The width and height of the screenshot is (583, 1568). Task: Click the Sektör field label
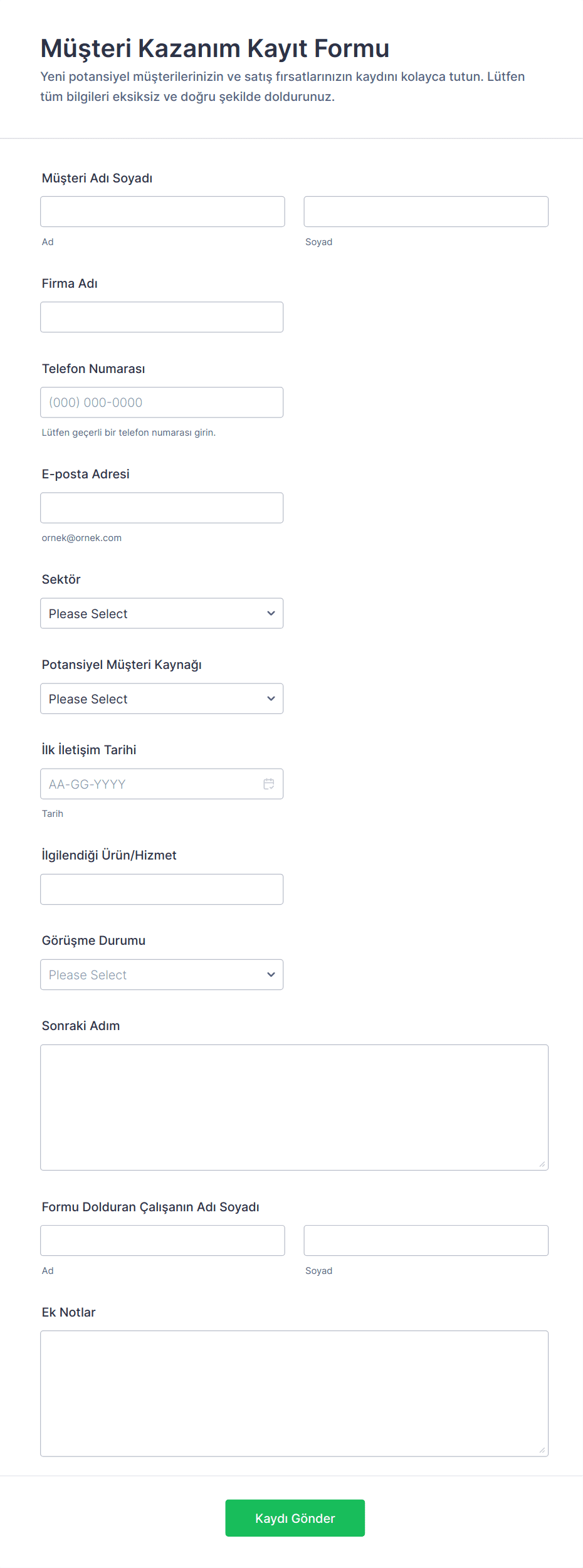61,579
